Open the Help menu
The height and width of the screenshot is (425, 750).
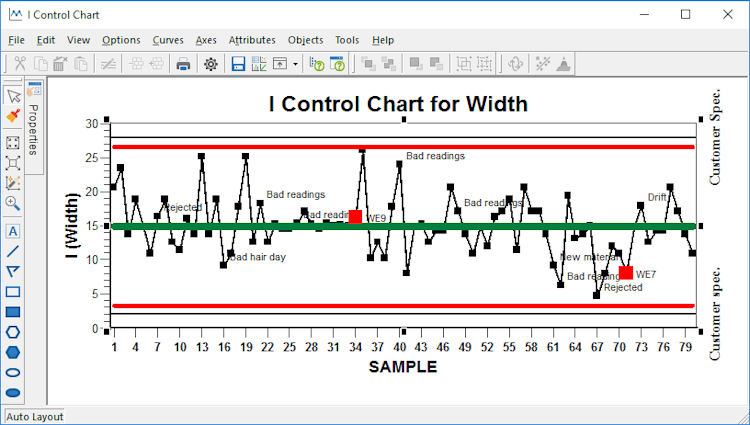[383, 40]
